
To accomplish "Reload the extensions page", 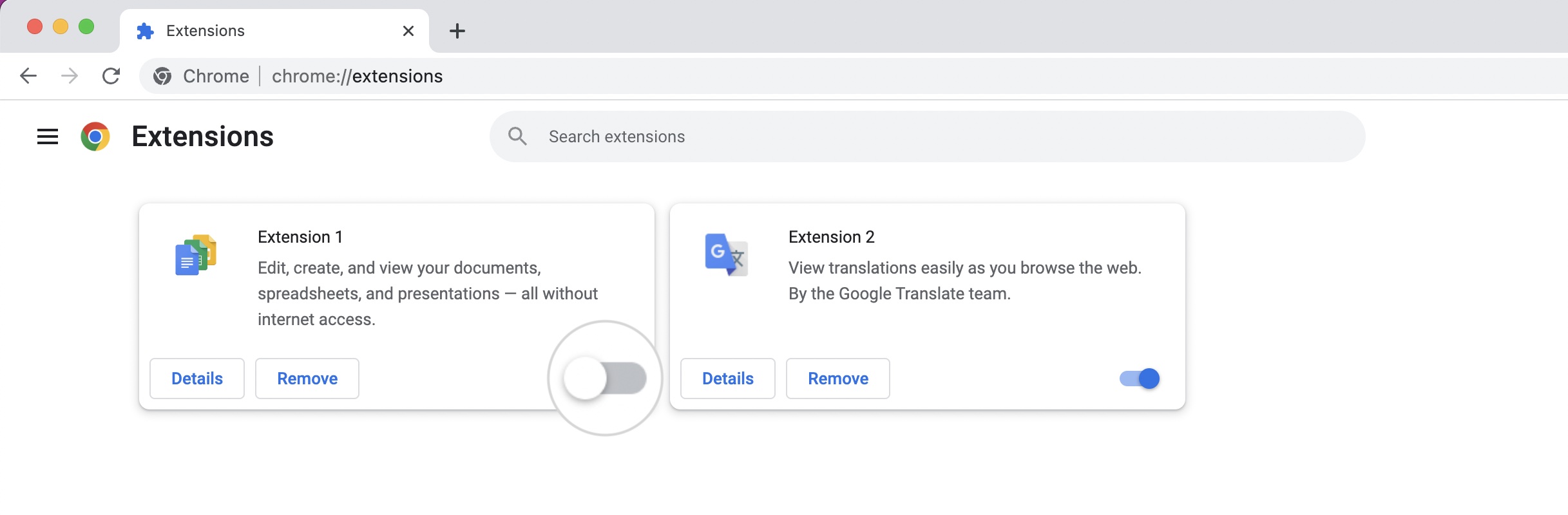I will tap(111, 76).
